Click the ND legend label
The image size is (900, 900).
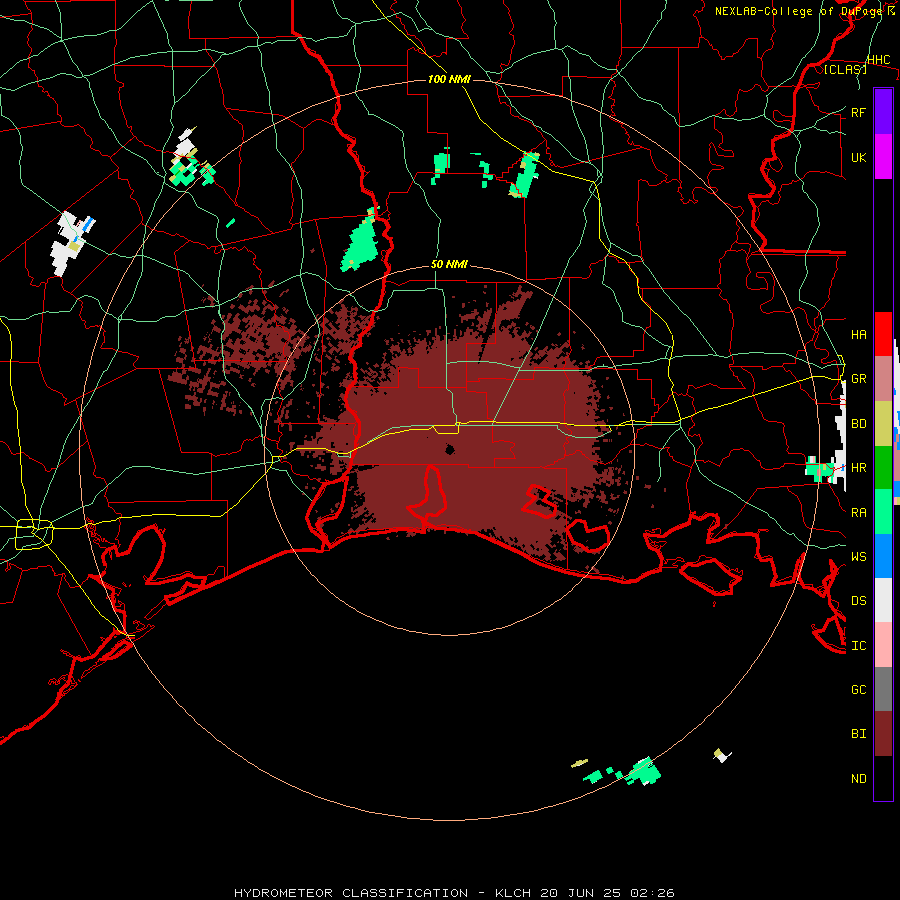point(858,779)
